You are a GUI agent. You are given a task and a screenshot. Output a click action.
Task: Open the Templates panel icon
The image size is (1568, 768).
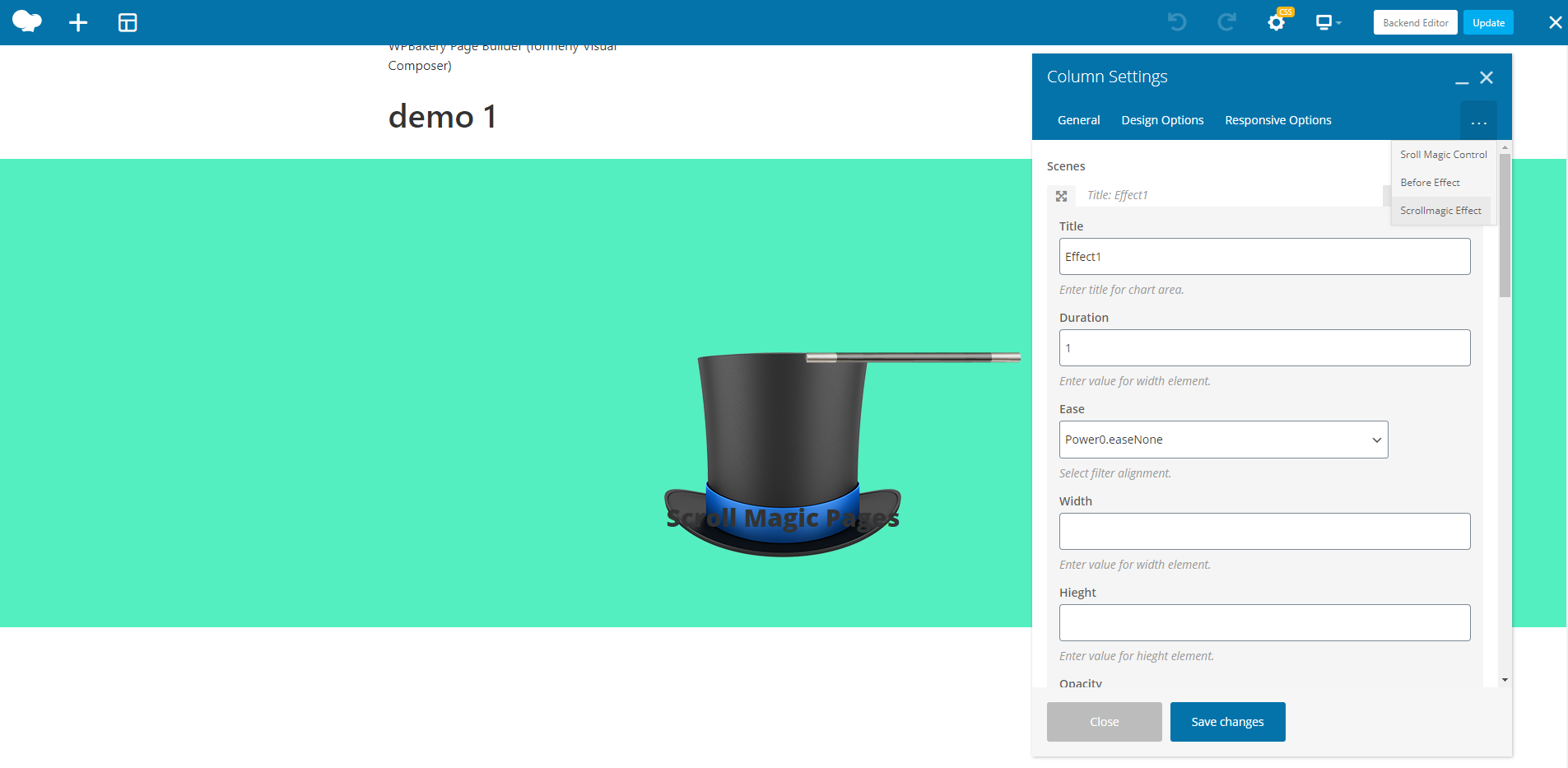click(x=128, y=22)
